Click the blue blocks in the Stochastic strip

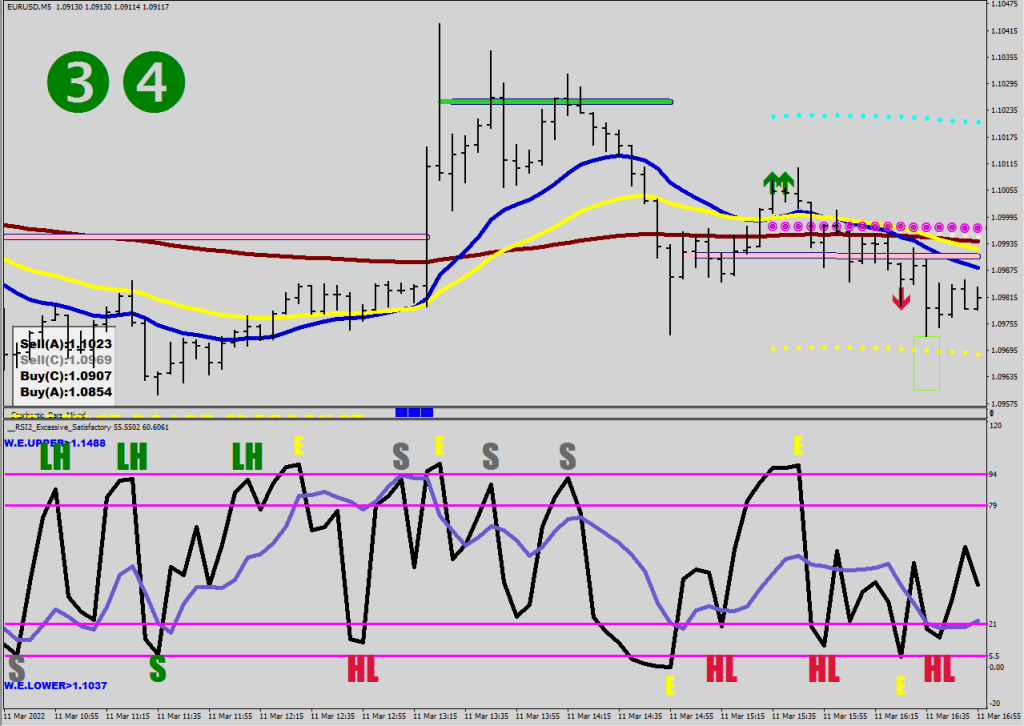pos(414,411)
